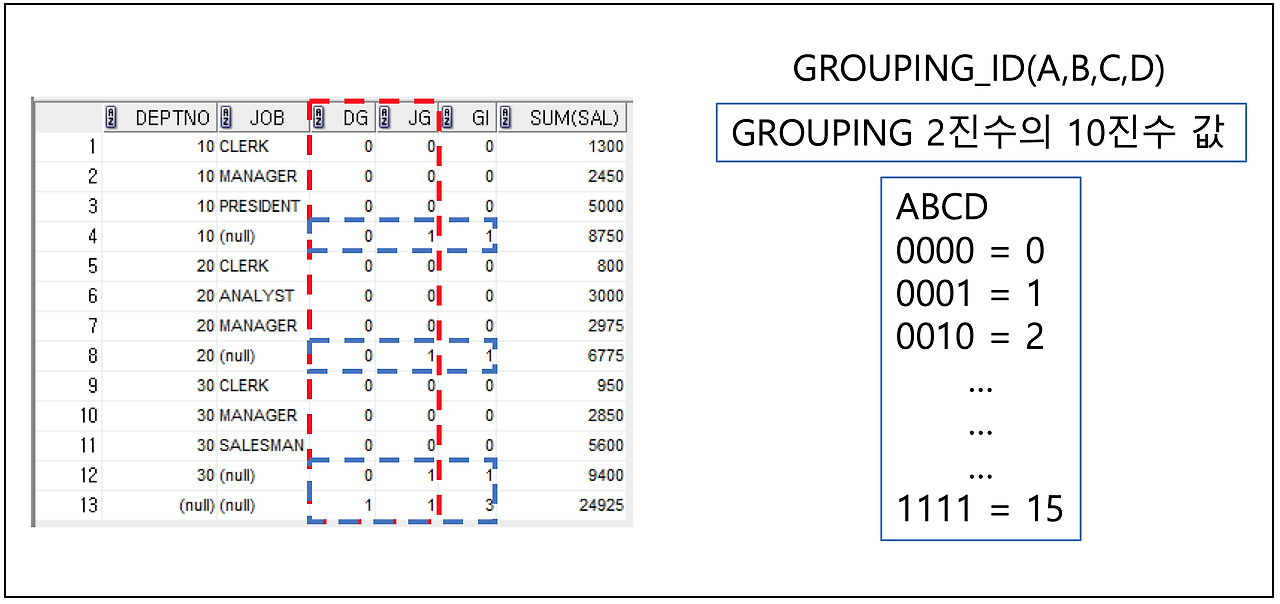Click the '0001 = 1' line
This screenshot has height=604, width=1280.
[x=970, y=293]
